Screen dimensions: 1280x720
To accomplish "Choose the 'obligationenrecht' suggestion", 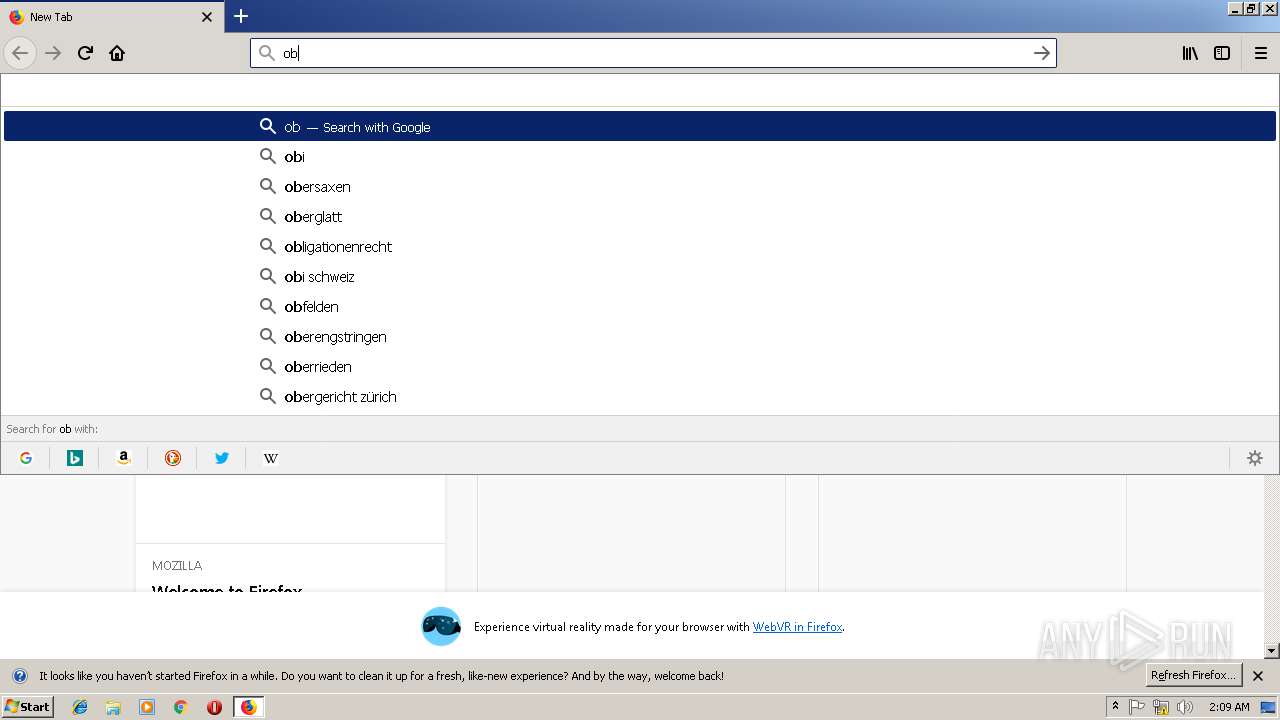I will tap(640, 246).
